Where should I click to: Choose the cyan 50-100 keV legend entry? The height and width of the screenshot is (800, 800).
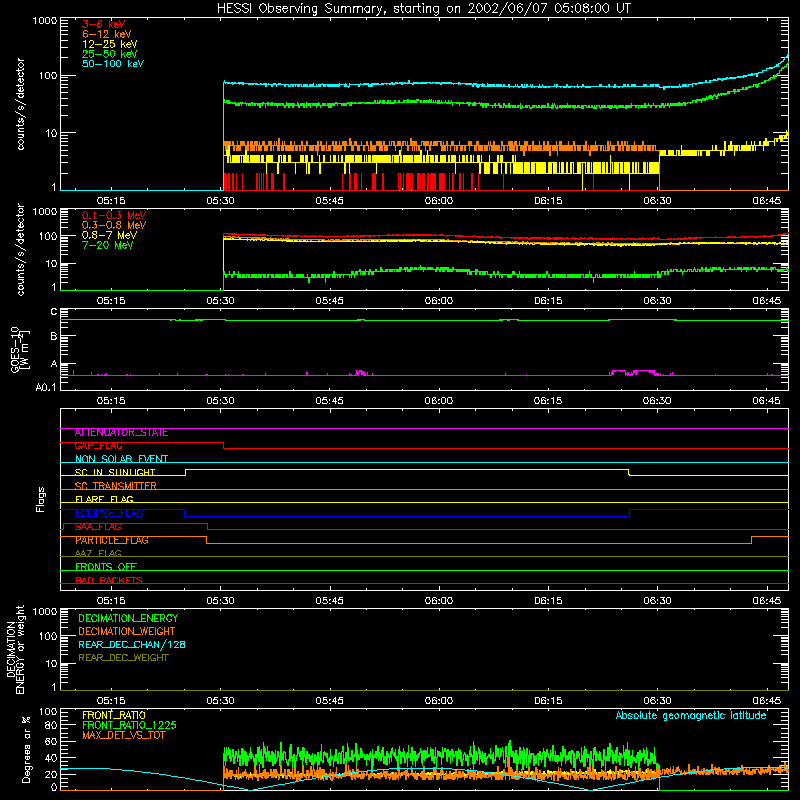(113, 64)
